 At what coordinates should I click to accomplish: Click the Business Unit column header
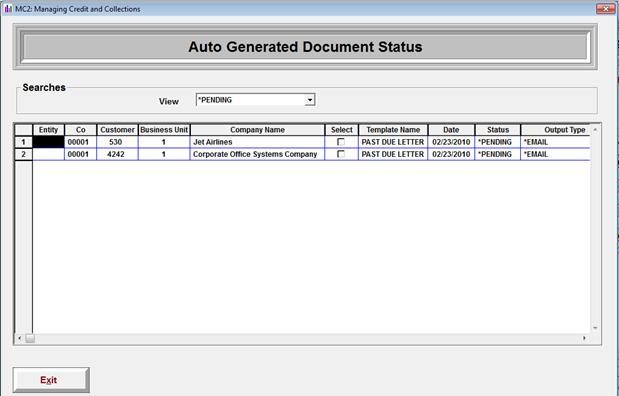pos(164,130)
